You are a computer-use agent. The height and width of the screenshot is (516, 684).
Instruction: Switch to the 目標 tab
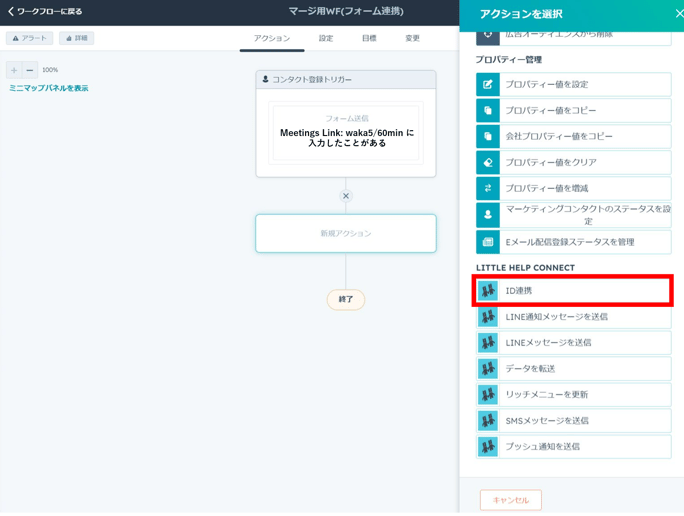pos(369,38)
